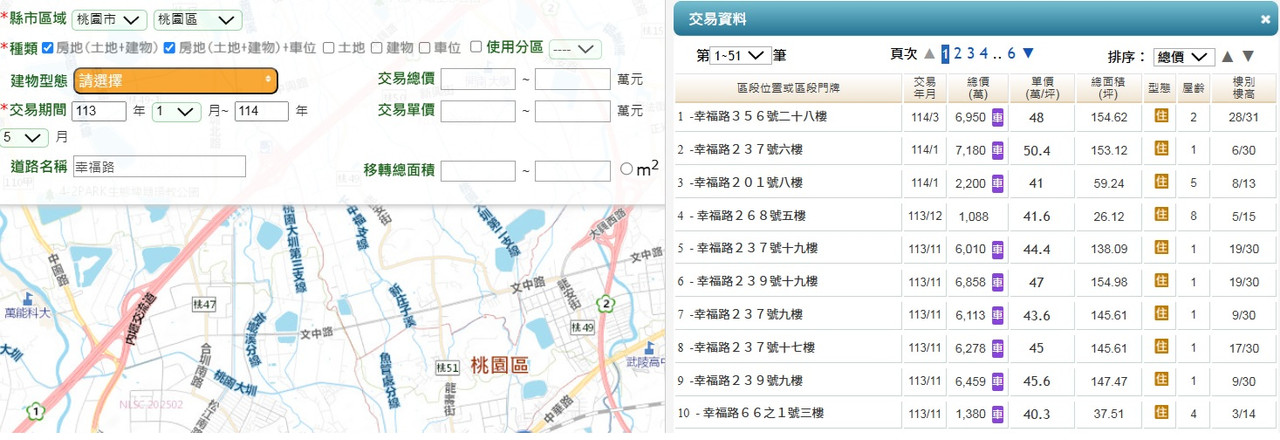Open the records range 1~51 dropdown
This screenshot has width=1280, height=440.
point(739,55)
